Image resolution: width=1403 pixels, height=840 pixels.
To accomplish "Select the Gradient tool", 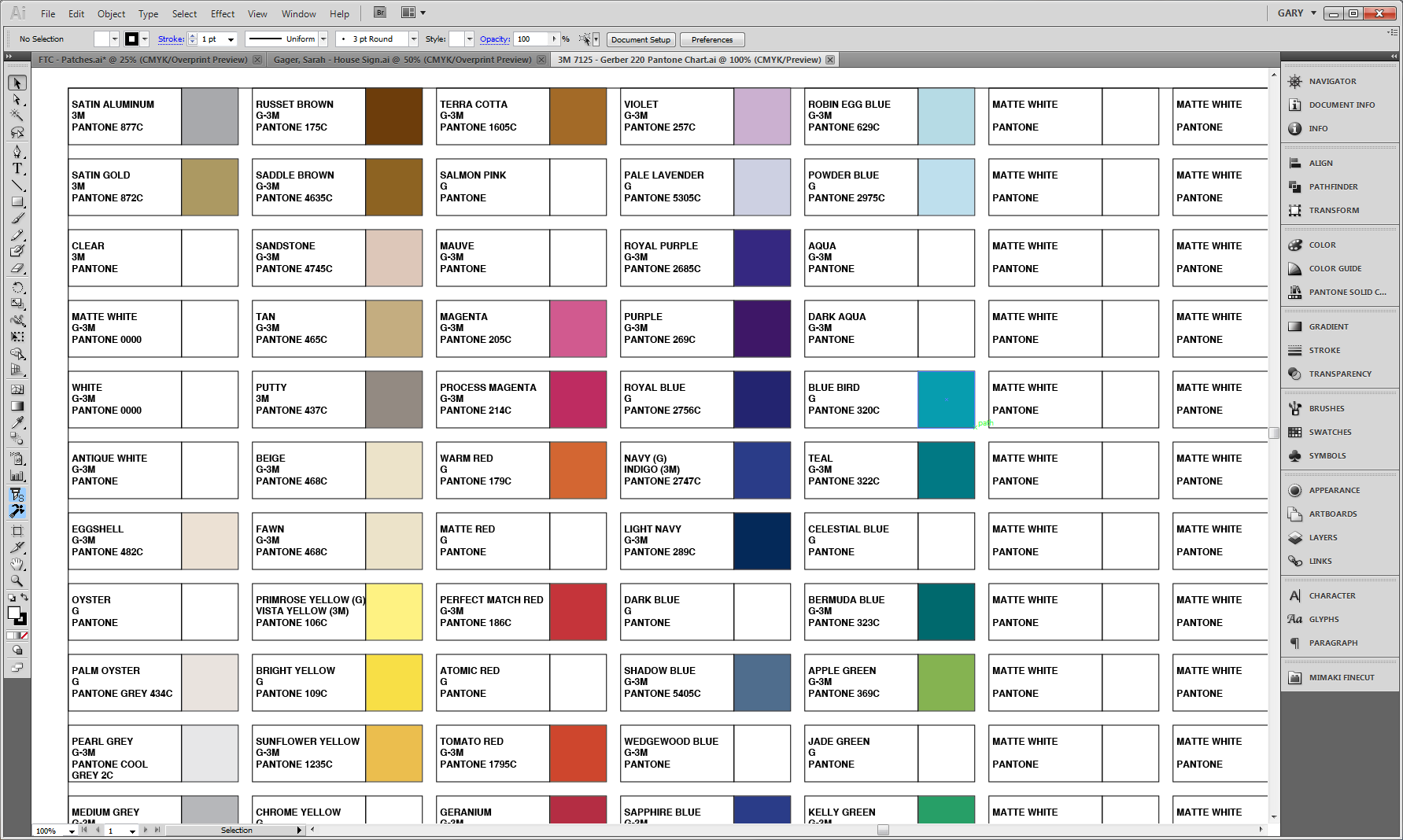I will [x=17, y=406].
